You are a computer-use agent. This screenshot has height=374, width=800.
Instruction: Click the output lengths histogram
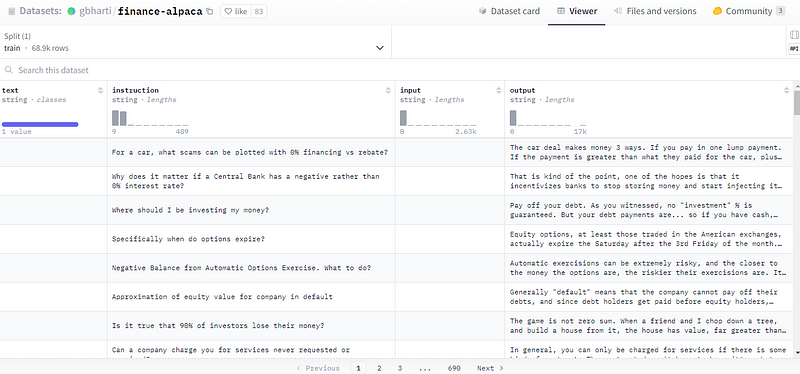click(x=547, y=118)
